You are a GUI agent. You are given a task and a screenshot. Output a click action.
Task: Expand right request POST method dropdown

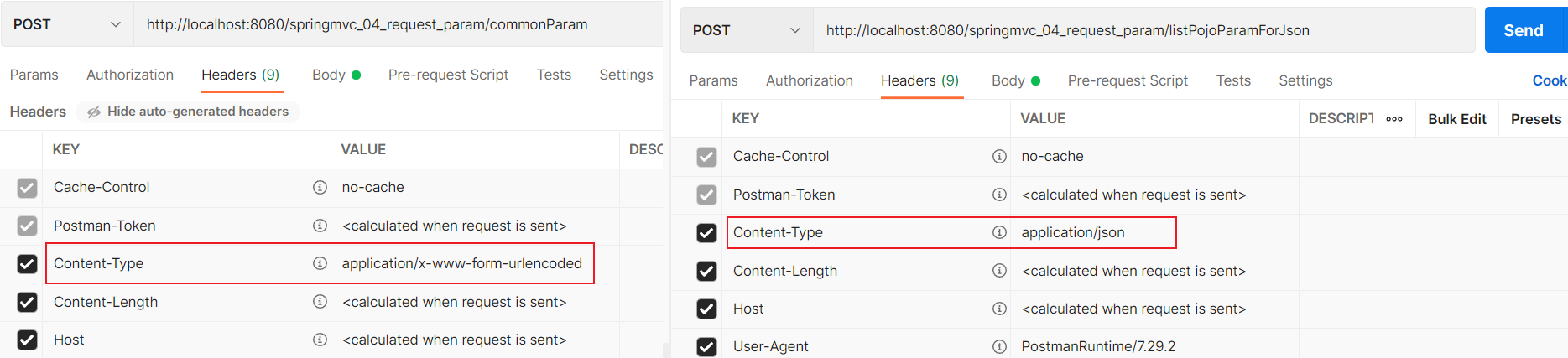tap(747, 30)
